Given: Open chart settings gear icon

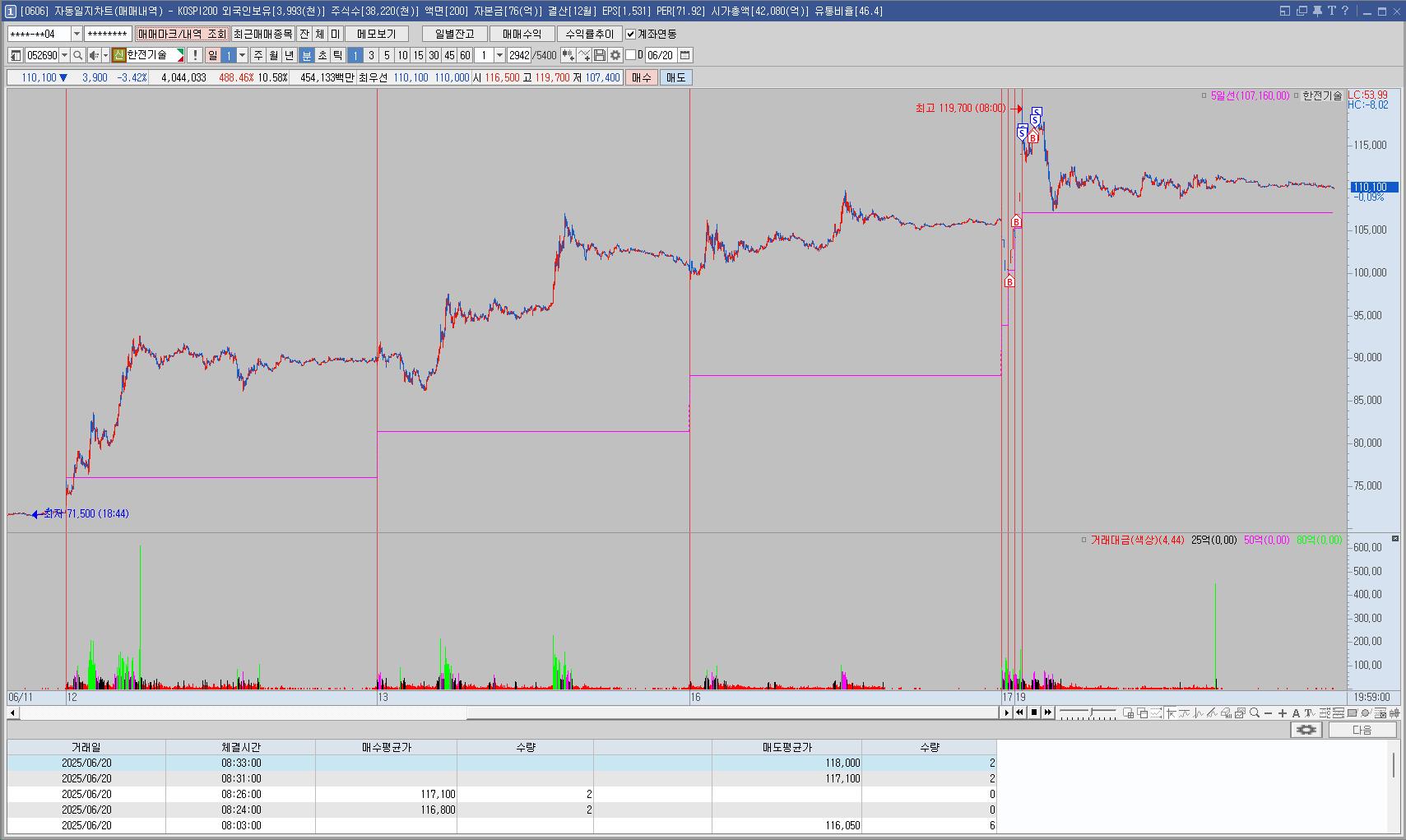Looking at the screenshot, I should coord(615,55).
